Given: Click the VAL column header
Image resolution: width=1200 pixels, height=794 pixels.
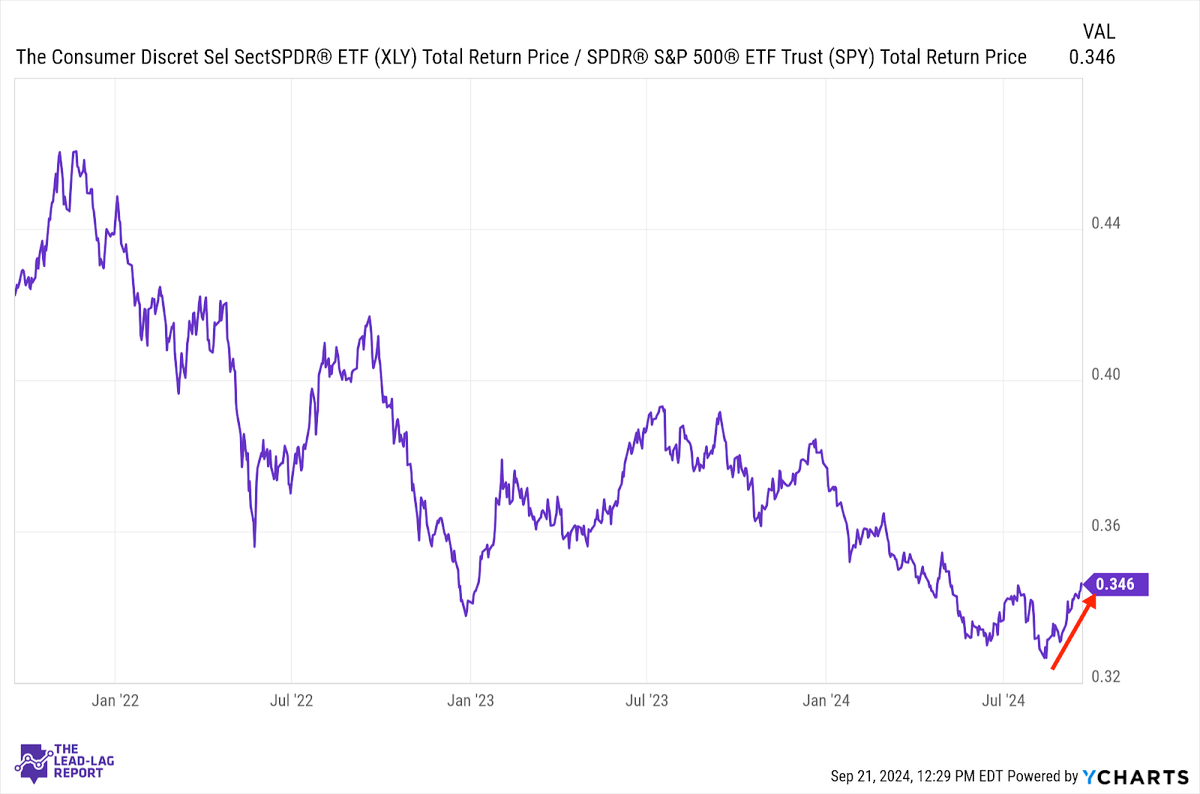Looking at the screenshot, I should point(1097,31).
